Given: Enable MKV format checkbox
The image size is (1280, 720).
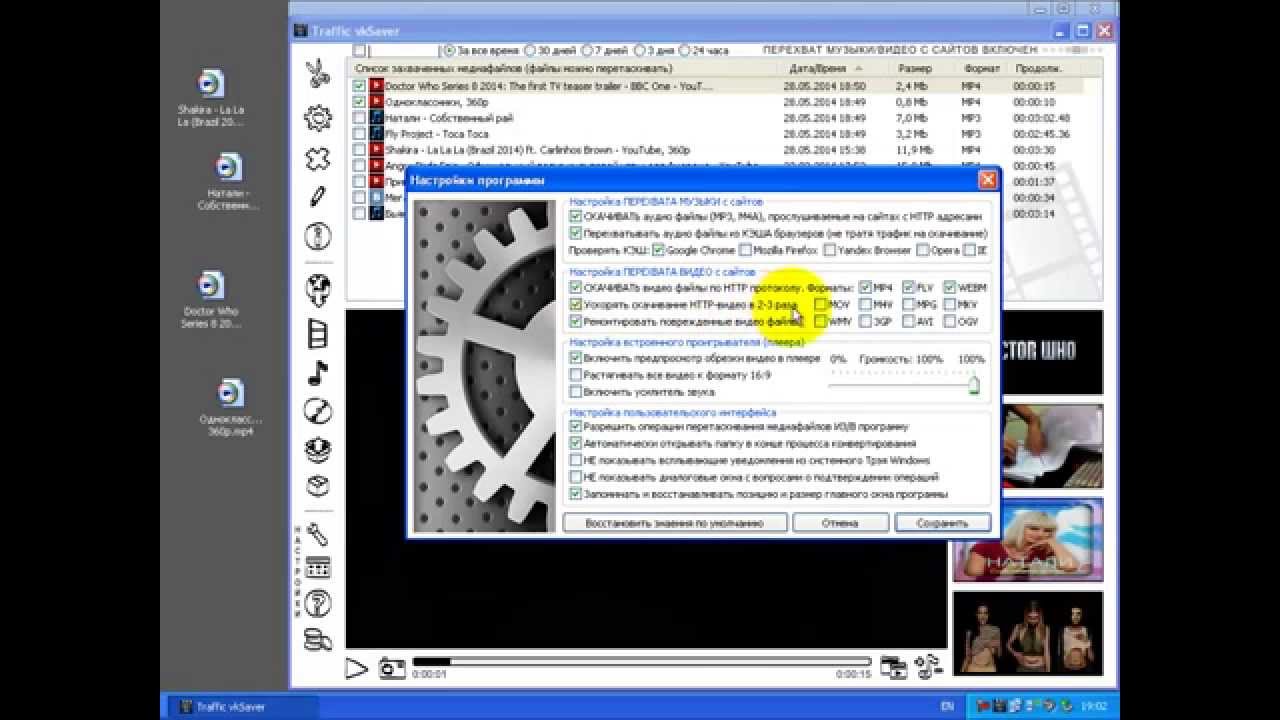Looking at the screenshot, I should [x=950, y=305].
